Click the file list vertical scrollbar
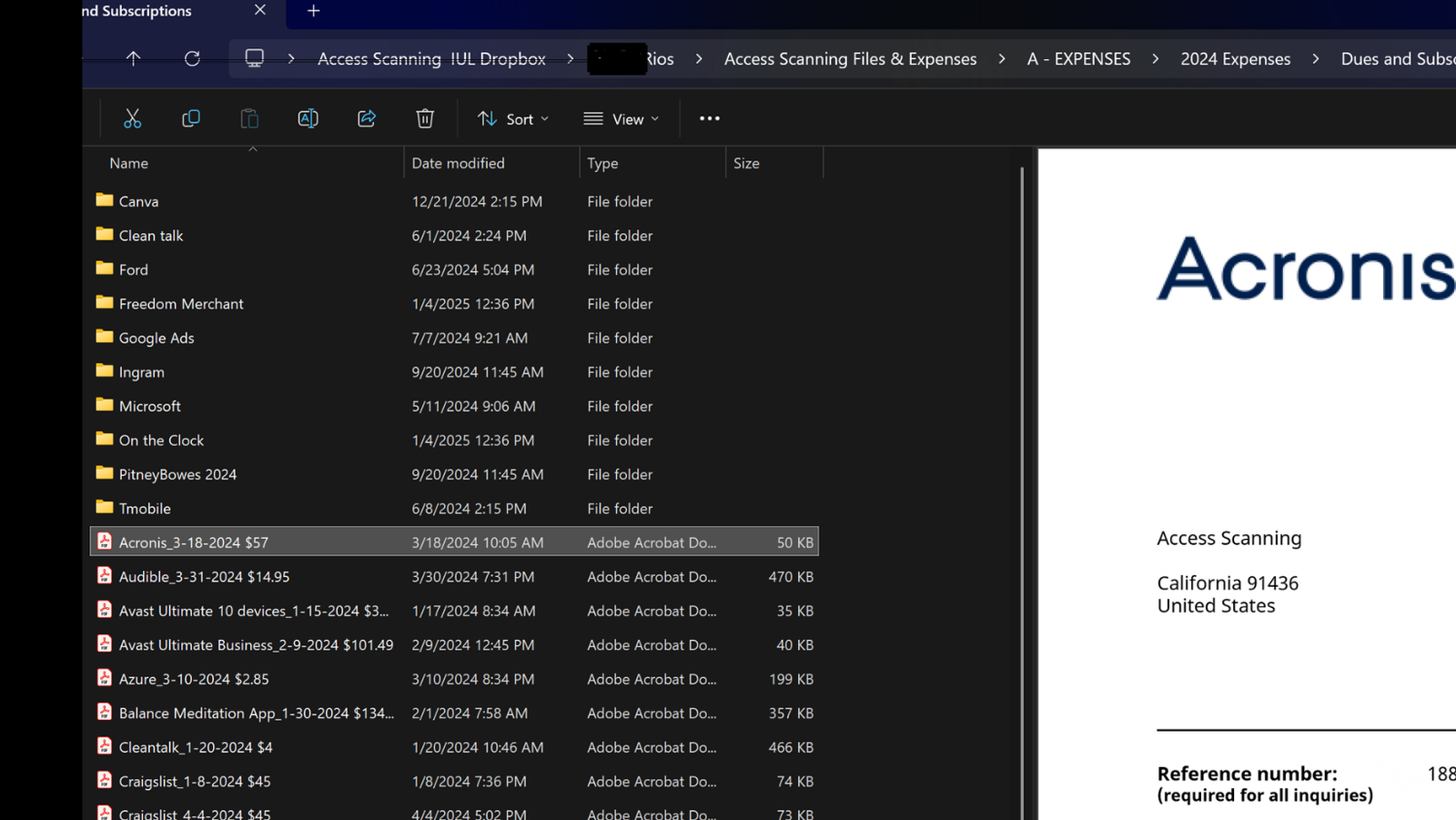 tap(1022, 491)
